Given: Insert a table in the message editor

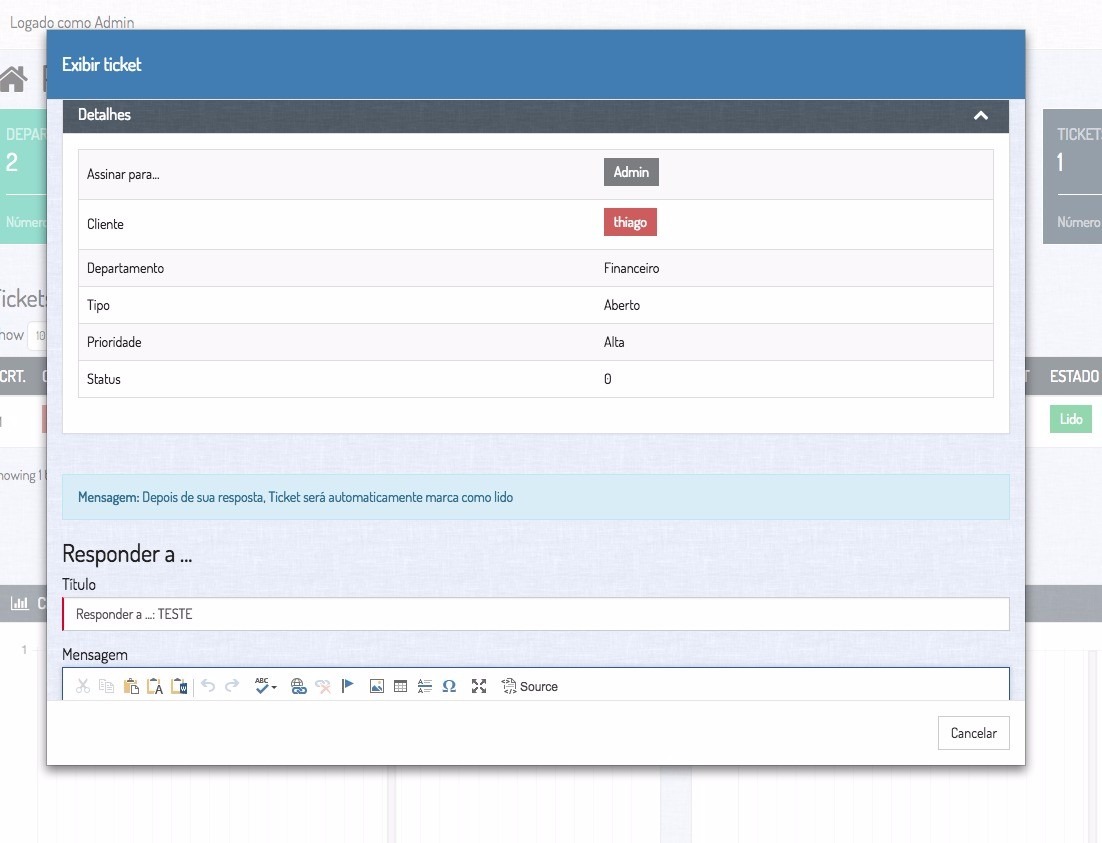Looking at the screenshot, I should click(401, 686).
